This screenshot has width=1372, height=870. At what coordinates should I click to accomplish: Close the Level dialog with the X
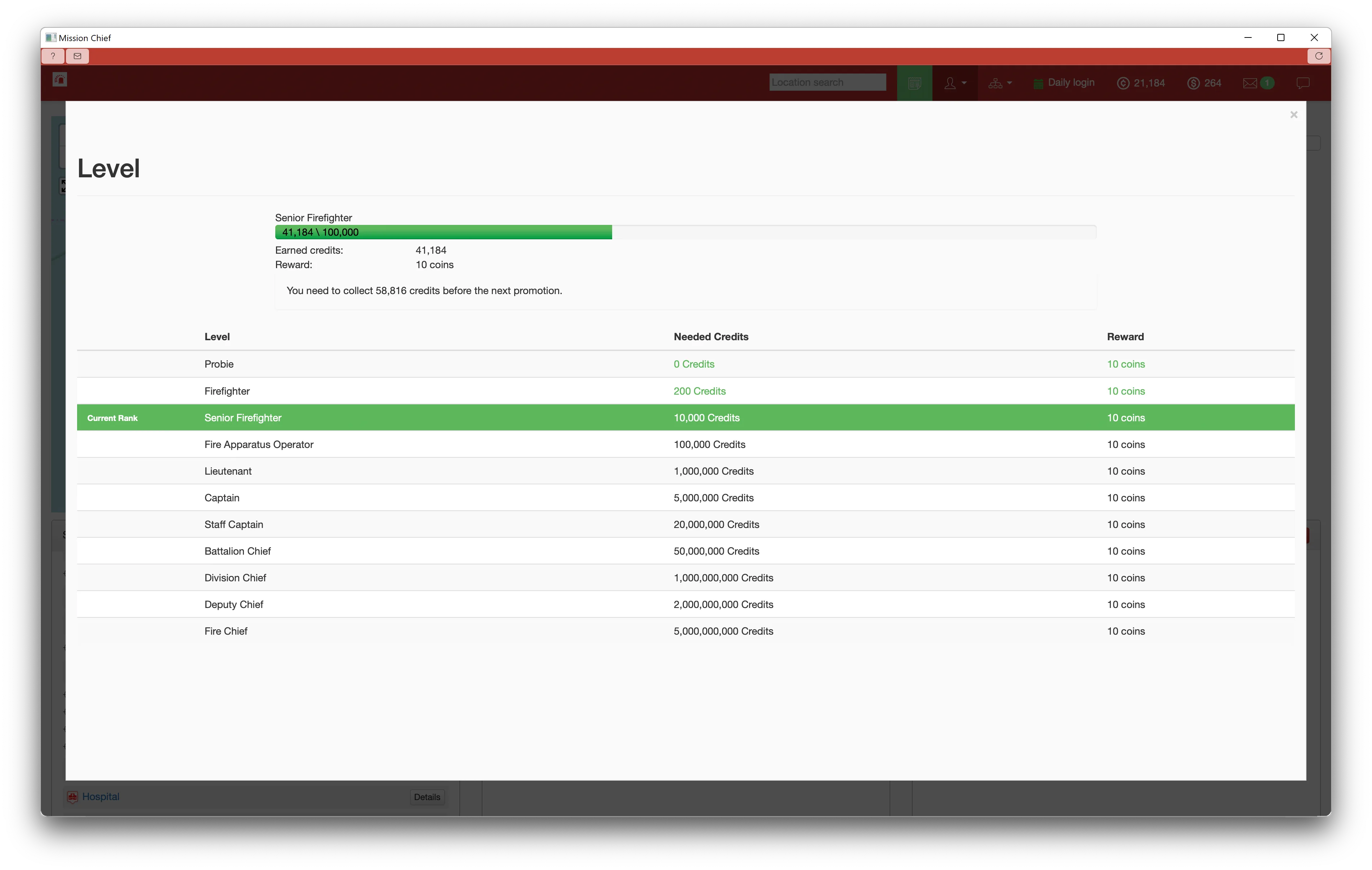[x=1293, y=115]
